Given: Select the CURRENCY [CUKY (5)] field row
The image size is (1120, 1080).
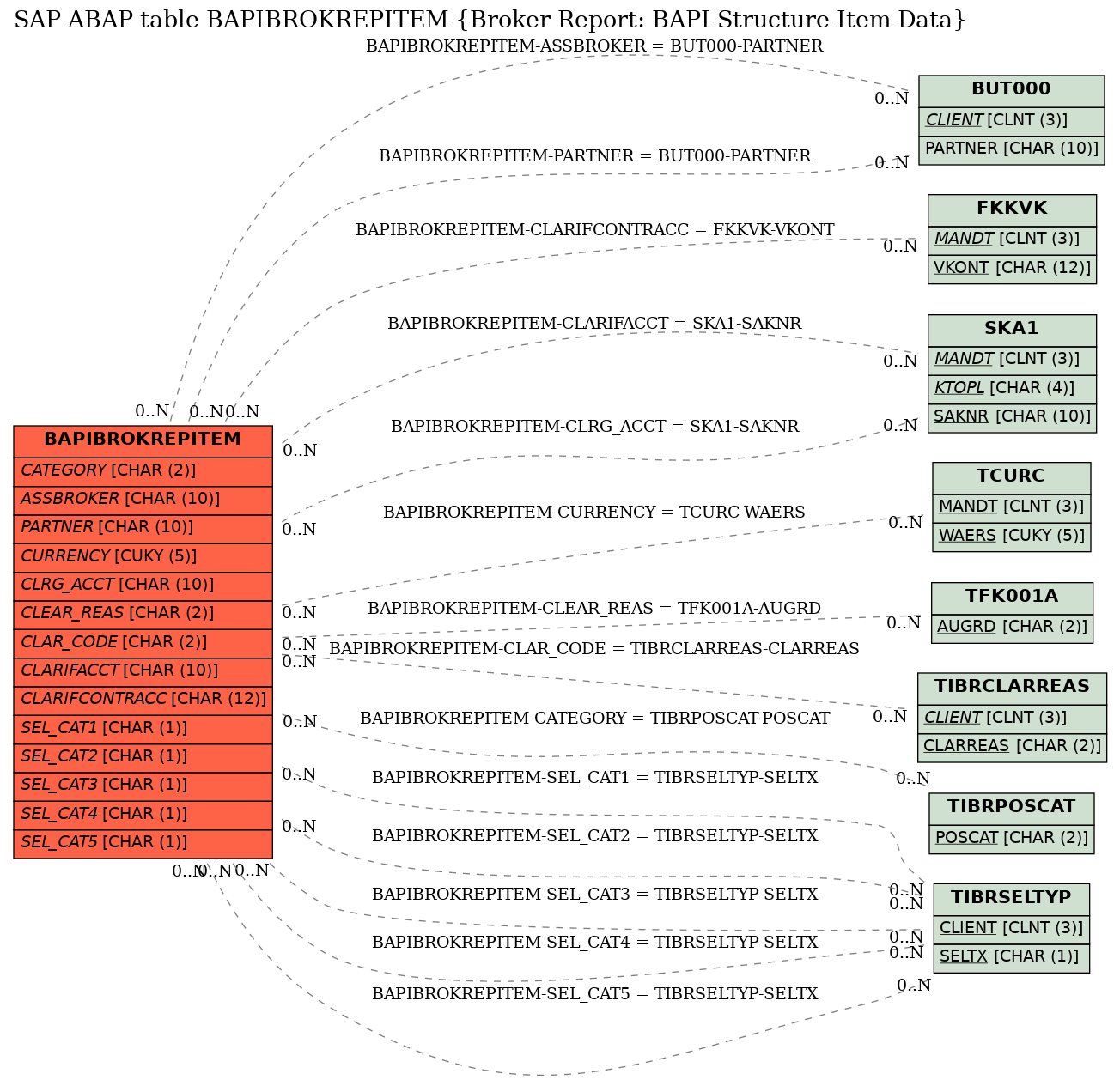Looking at the screenshot, I should (143, 557).
